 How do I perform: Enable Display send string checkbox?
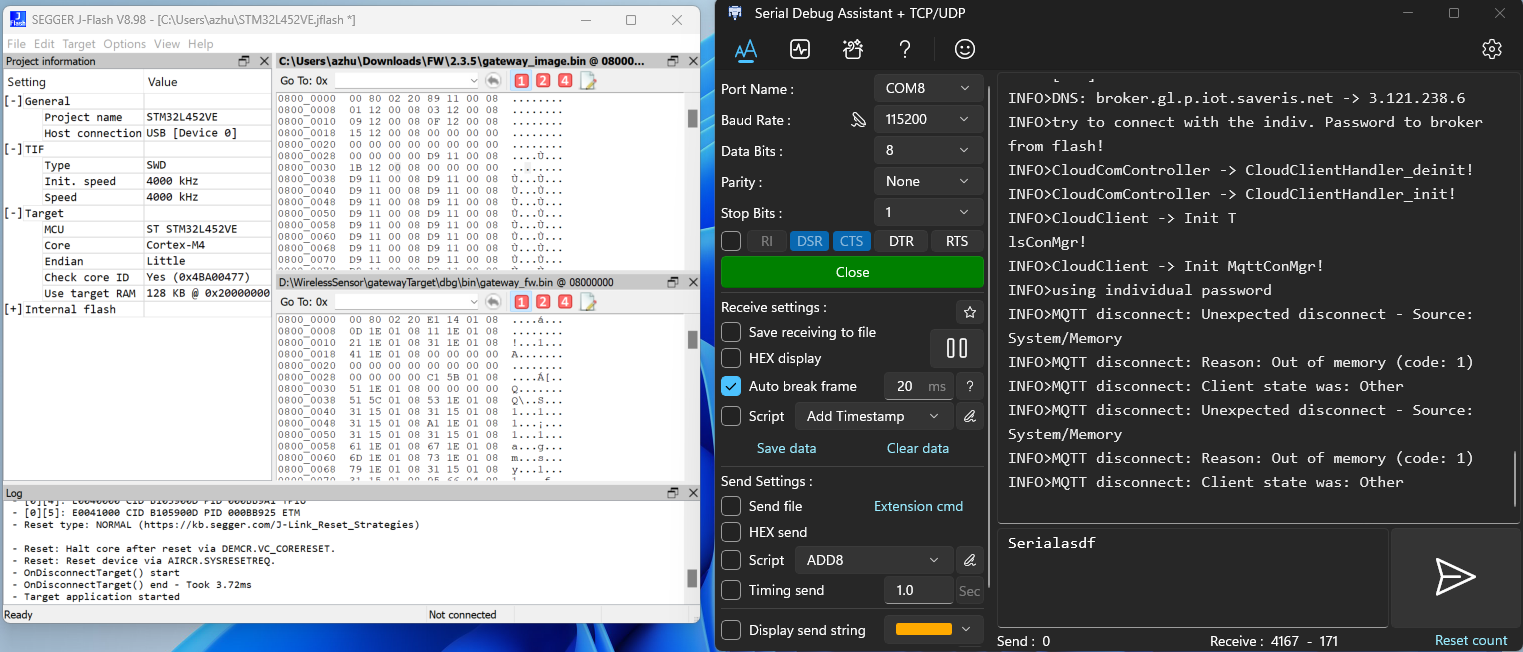tap(731, 630)
